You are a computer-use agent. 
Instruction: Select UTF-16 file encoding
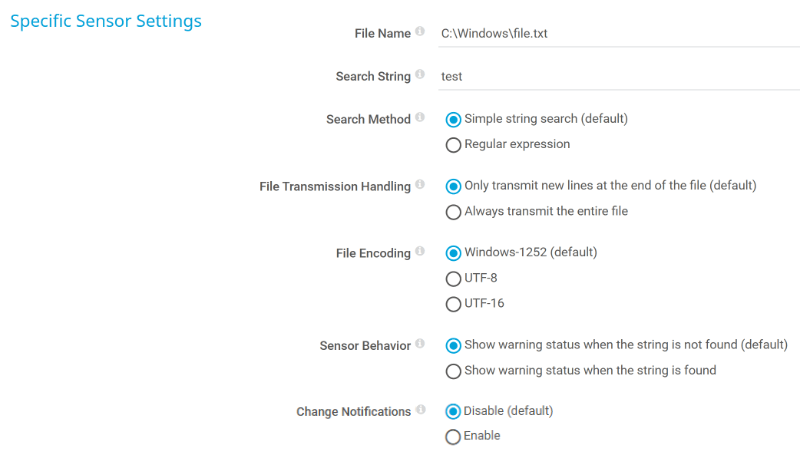(454, 304)
